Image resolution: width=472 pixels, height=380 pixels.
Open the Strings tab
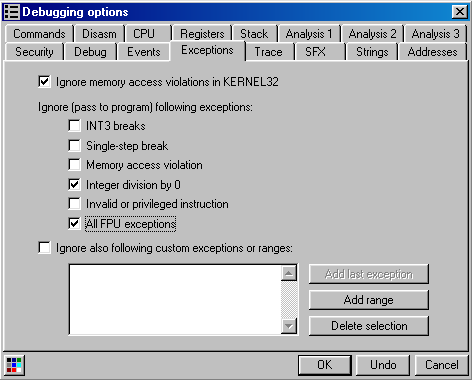pyautogui.click(x=372, y=52)
